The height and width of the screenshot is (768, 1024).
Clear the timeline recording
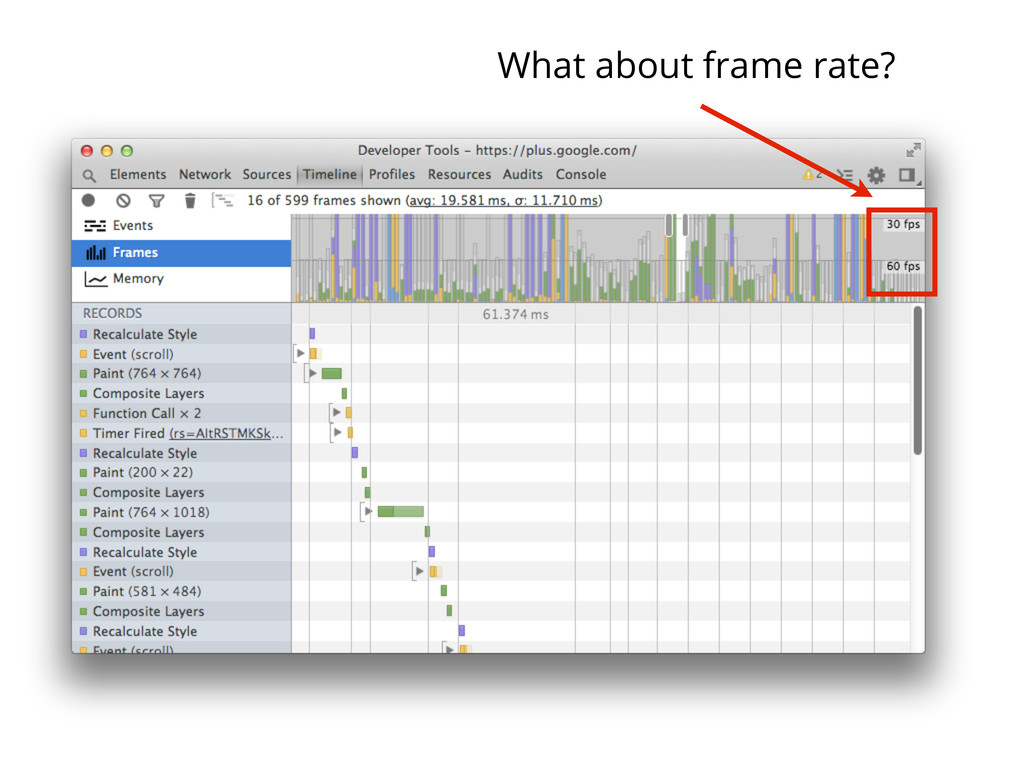(x=123, y=201)
